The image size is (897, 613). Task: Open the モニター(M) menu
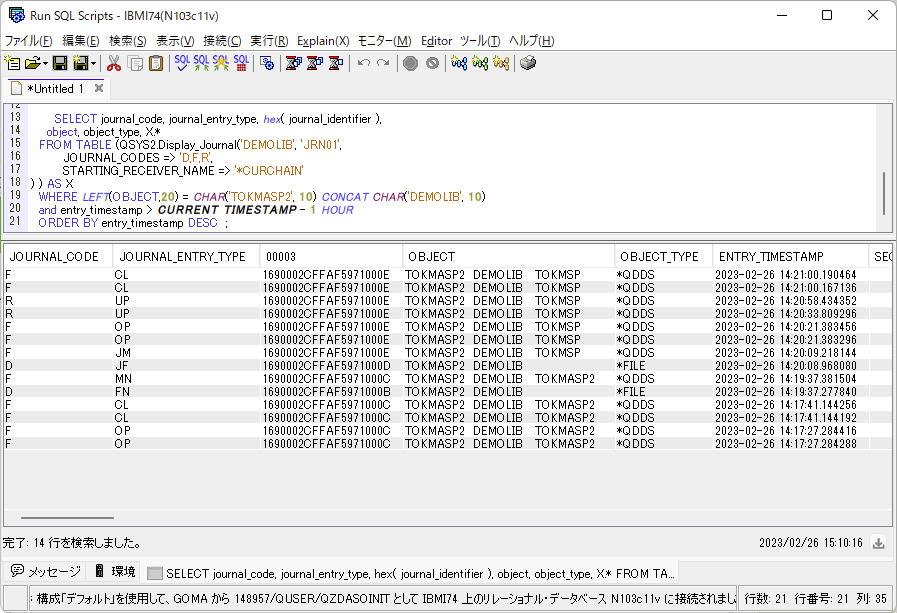384,41
